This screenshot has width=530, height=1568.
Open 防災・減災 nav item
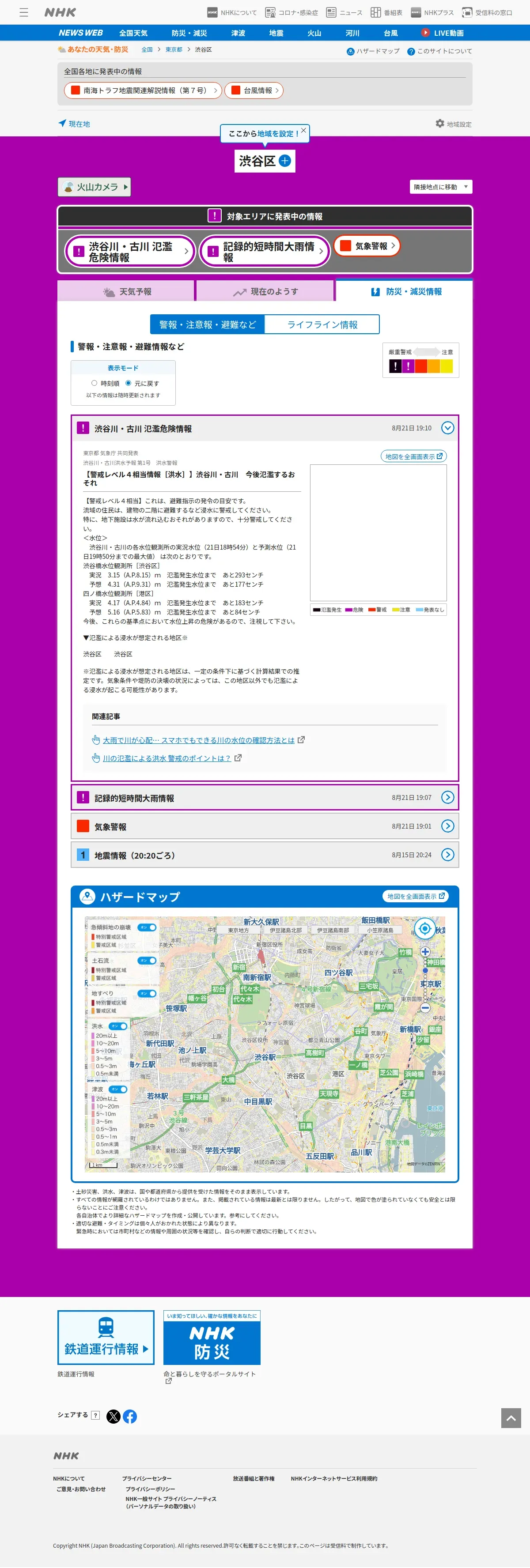click(x=189, y=33)
